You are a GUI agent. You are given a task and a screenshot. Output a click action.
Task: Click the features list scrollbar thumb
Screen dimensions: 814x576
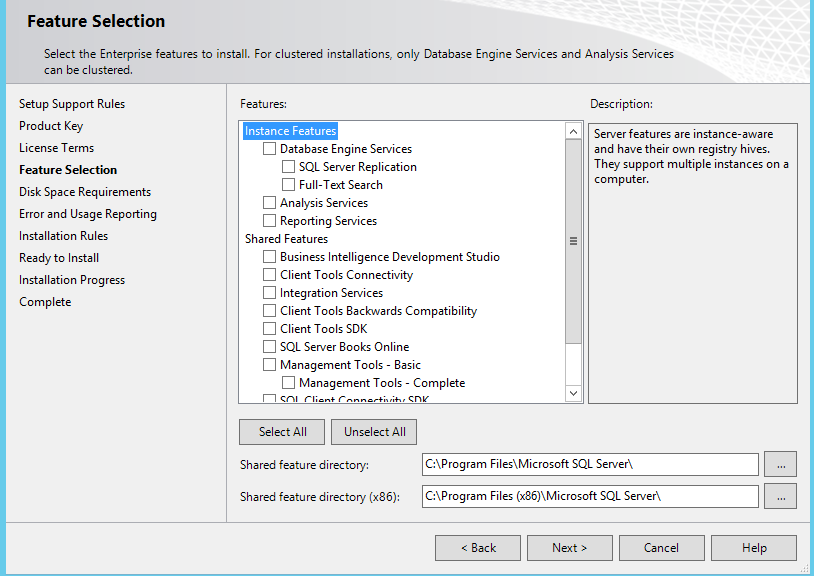573,241
